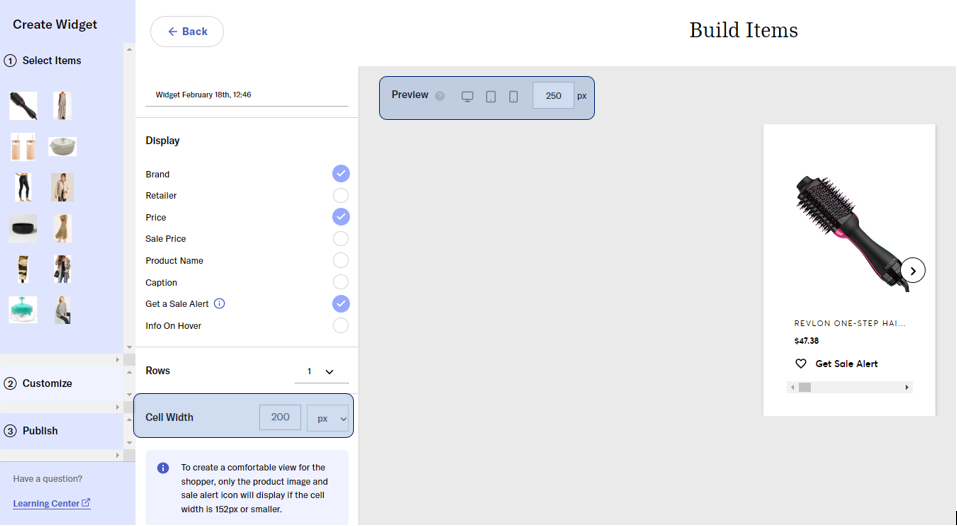
Task: Open the Rows count dropdown
Action: tap(322, 372)
